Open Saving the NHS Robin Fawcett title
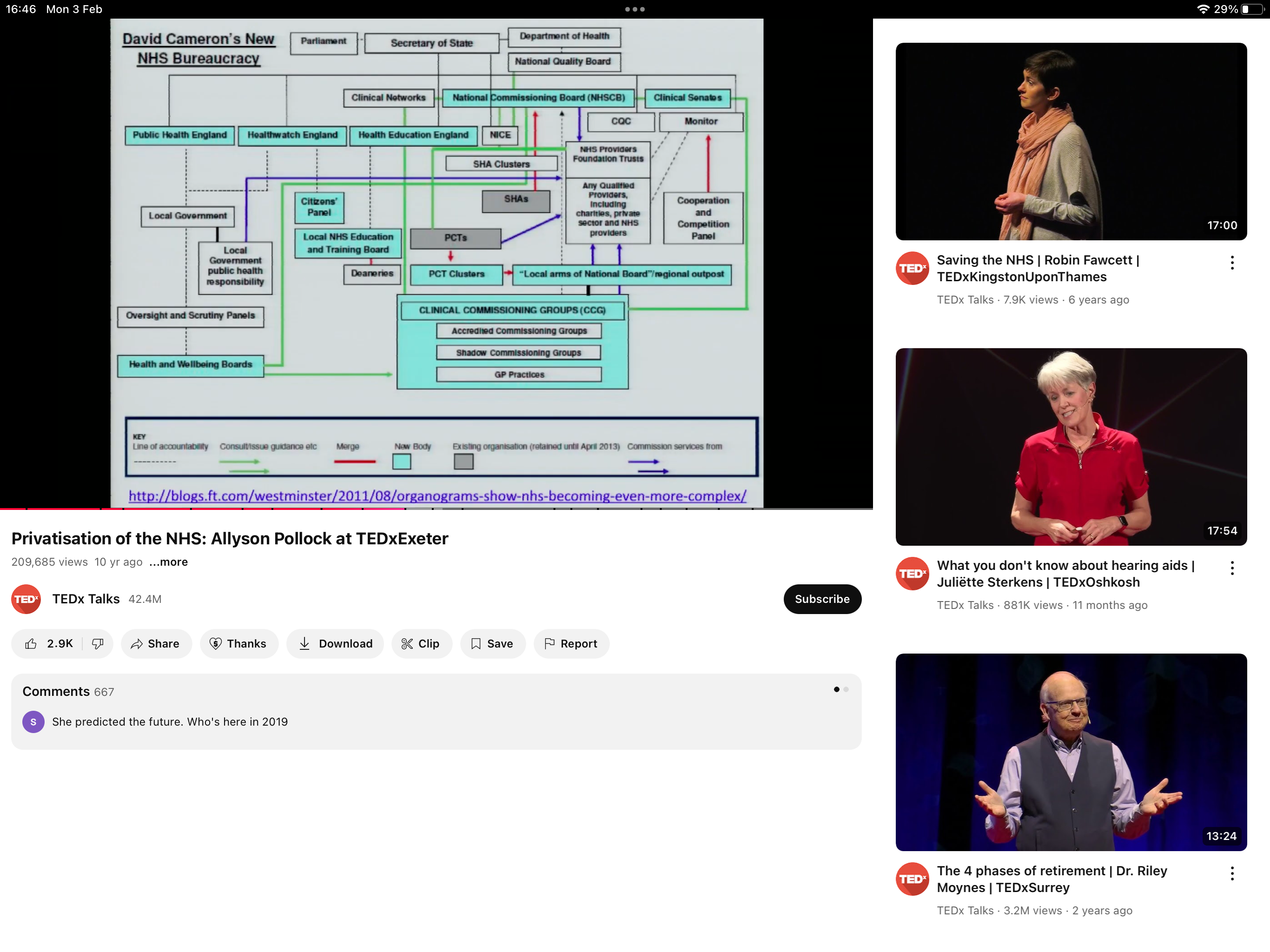Image resolution: width=1270 pixels, height=952 pixels. 1038,268
